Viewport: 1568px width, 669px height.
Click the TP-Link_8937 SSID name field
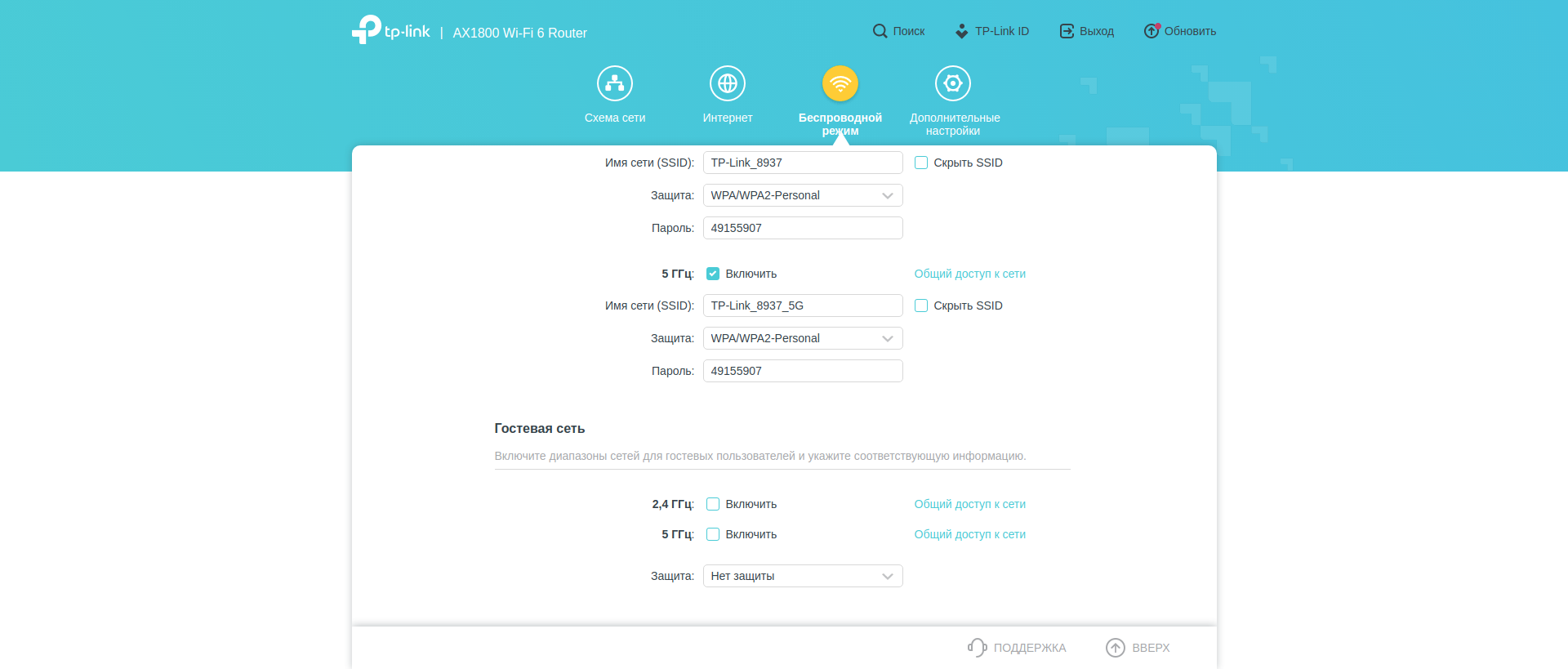click(x=802, y=163)
